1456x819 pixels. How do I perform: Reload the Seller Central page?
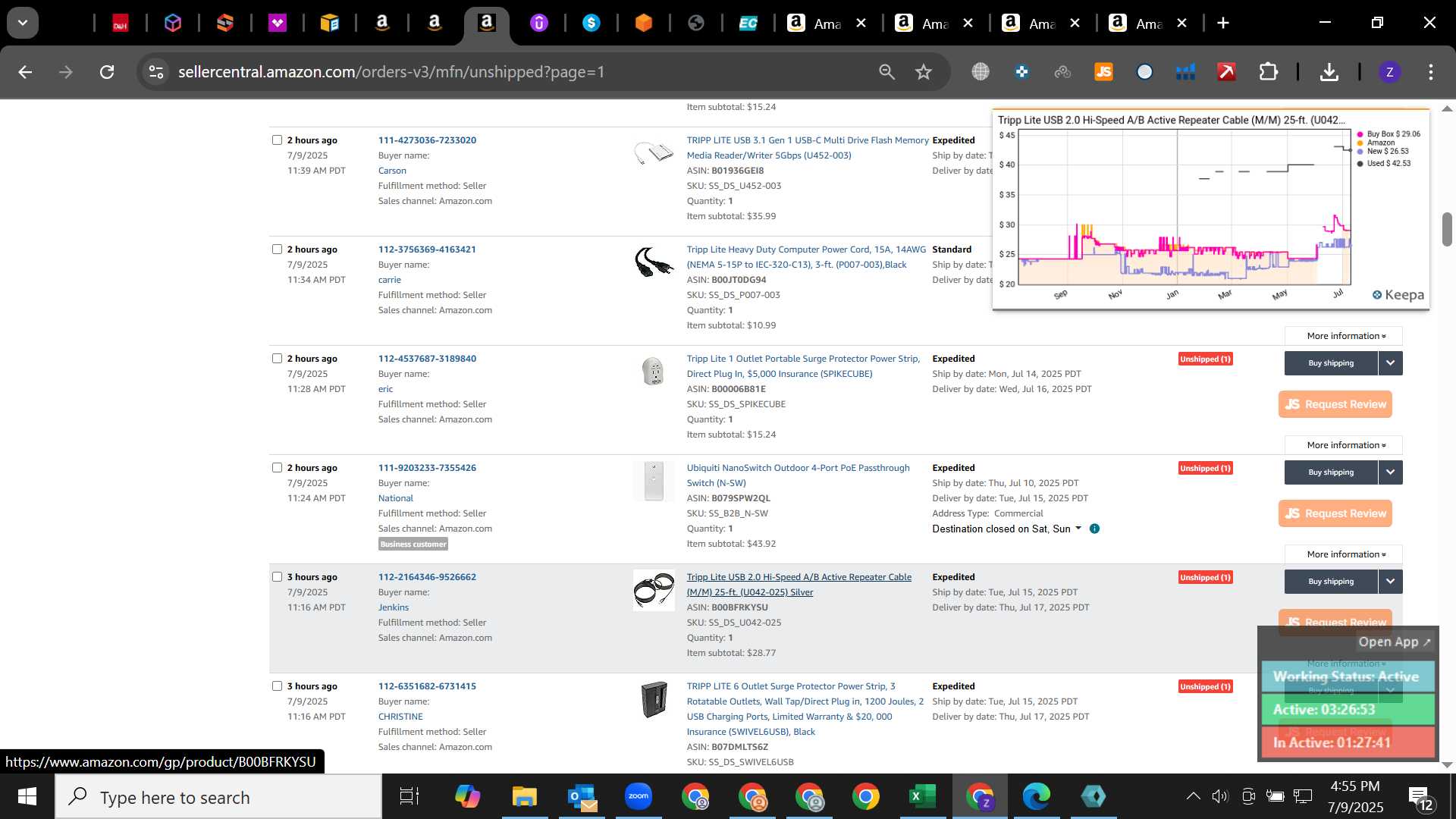(x=107, y=72)
